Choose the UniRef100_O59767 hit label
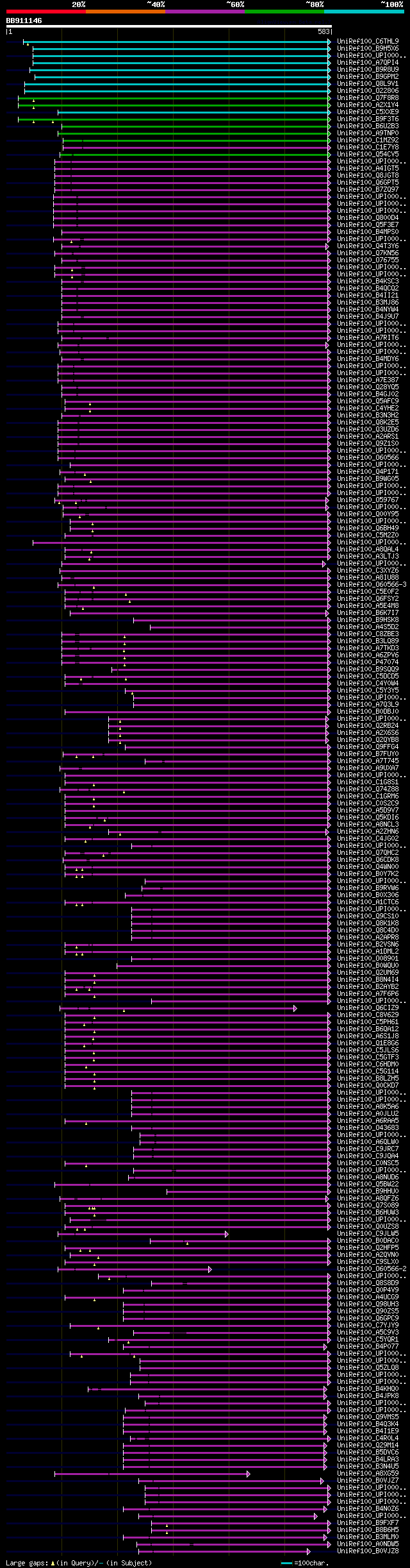410x1568 pixels. 368,500
